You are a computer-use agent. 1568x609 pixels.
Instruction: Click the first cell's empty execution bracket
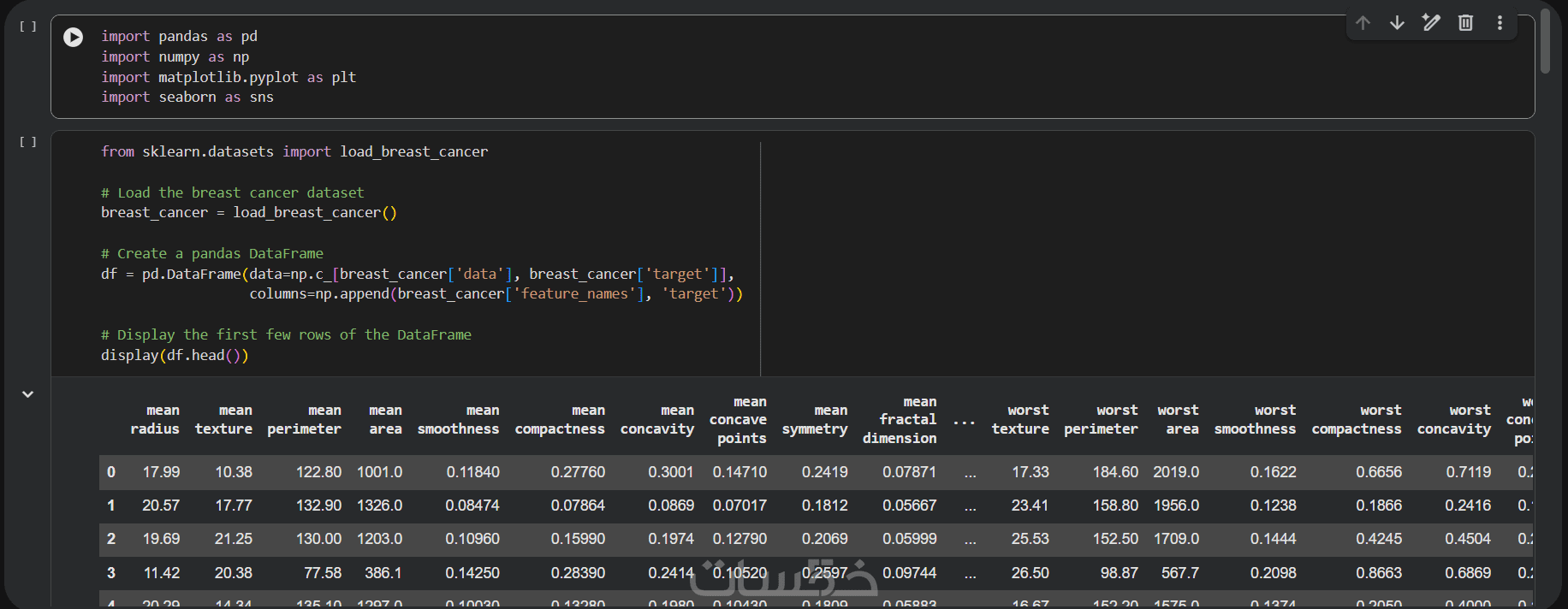point(28,27)
